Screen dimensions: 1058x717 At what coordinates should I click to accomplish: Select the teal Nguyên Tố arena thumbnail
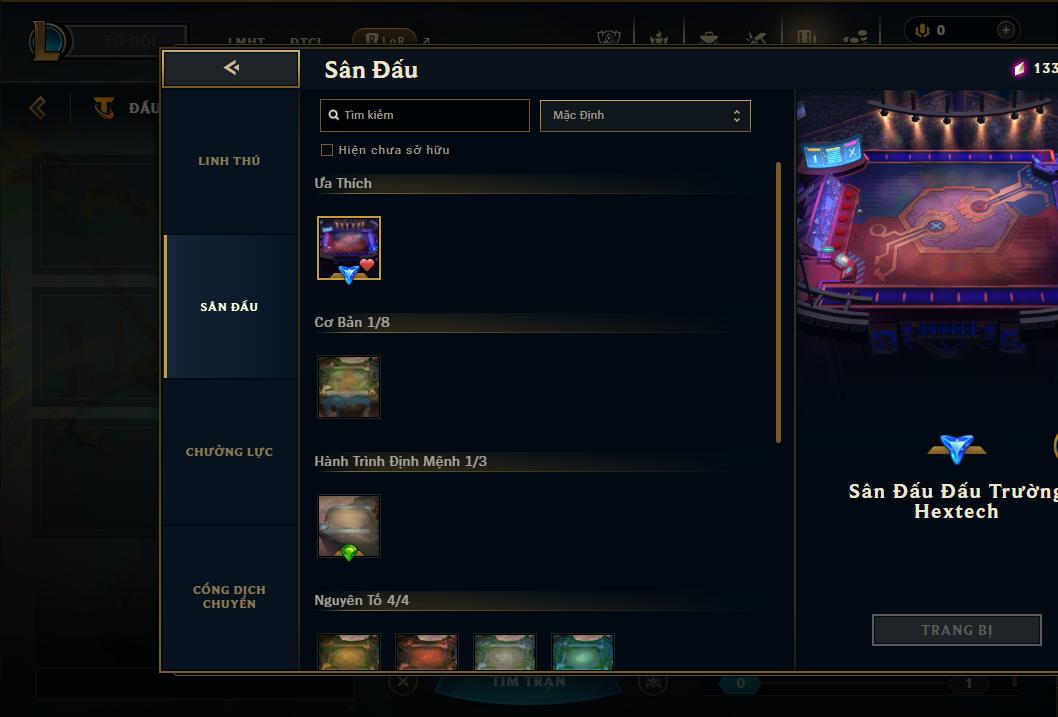point(582,652)
